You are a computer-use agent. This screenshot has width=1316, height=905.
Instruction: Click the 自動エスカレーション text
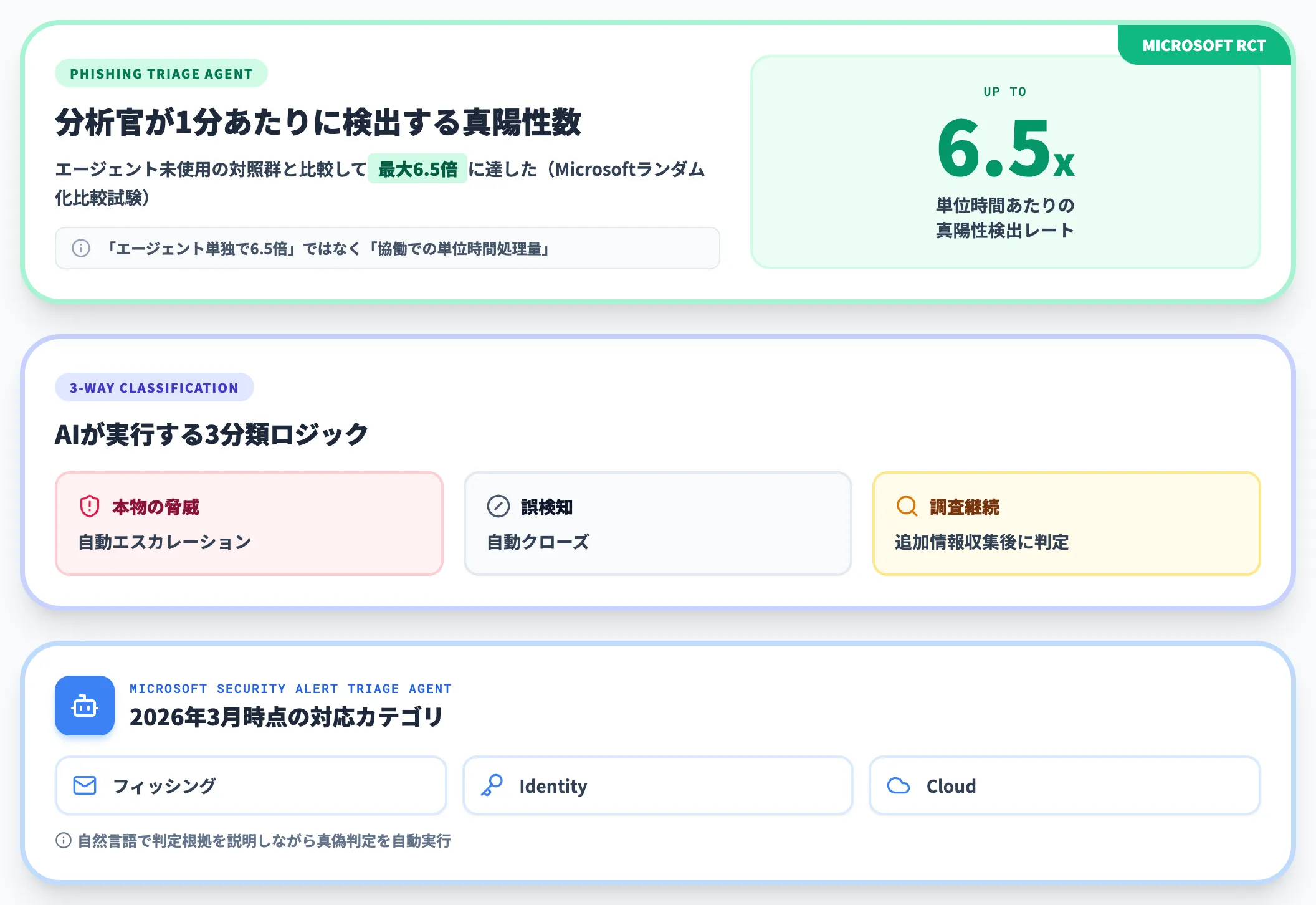[x=165, y=542]
